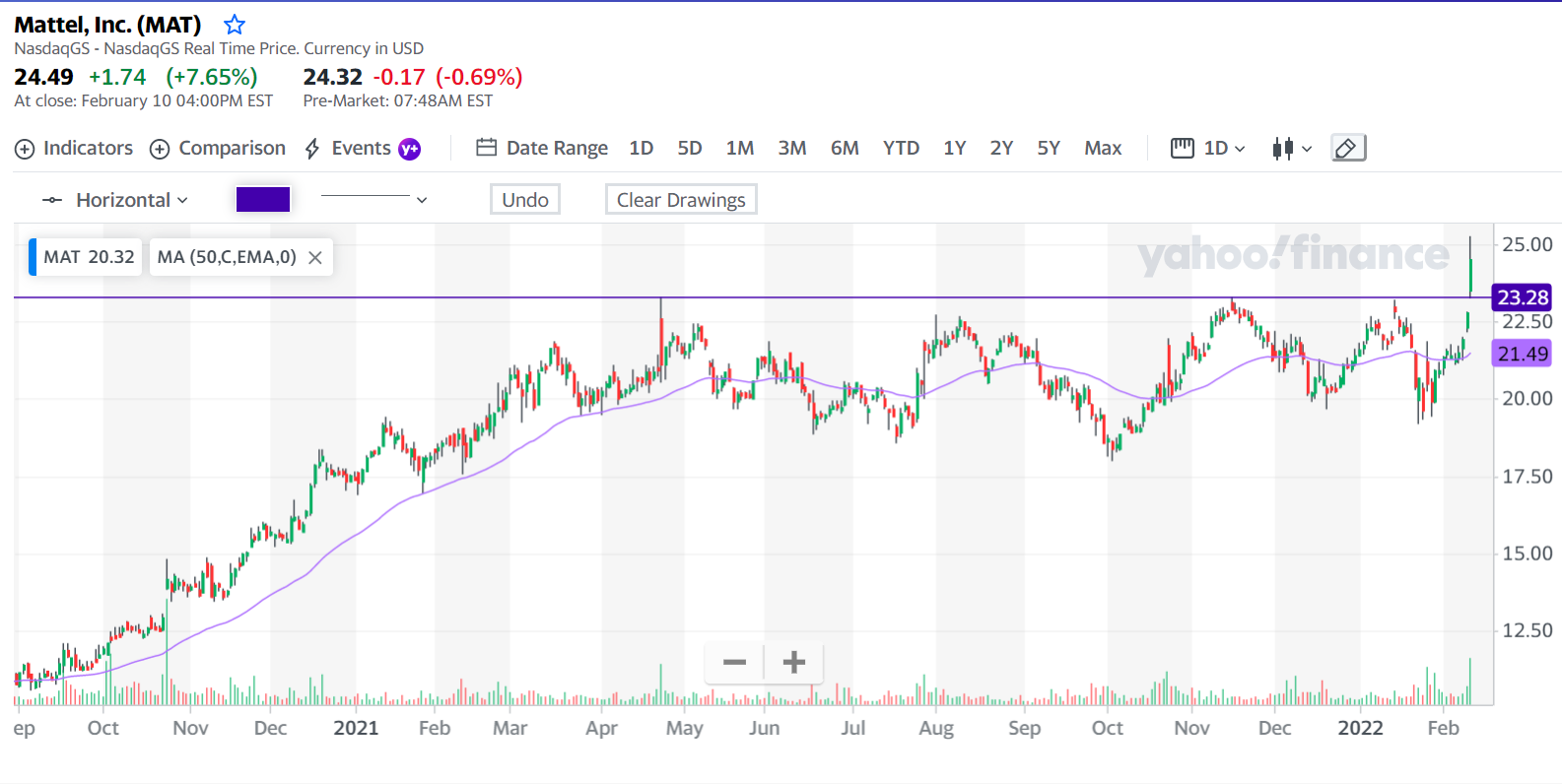The image size is (1562, 784).
Task: Open the purple line color swatch
Action: [x=263, y=199]
